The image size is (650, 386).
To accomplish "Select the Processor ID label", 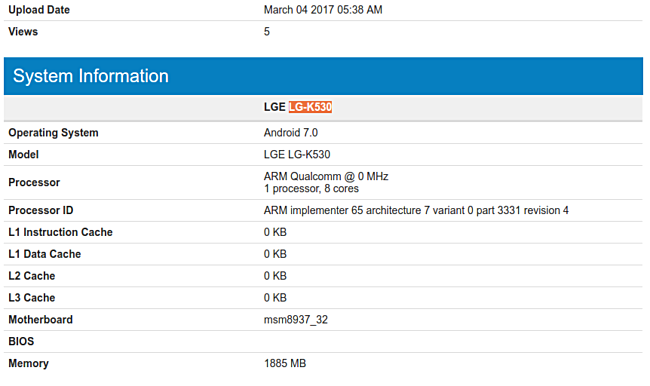I will tap(41, 211).
